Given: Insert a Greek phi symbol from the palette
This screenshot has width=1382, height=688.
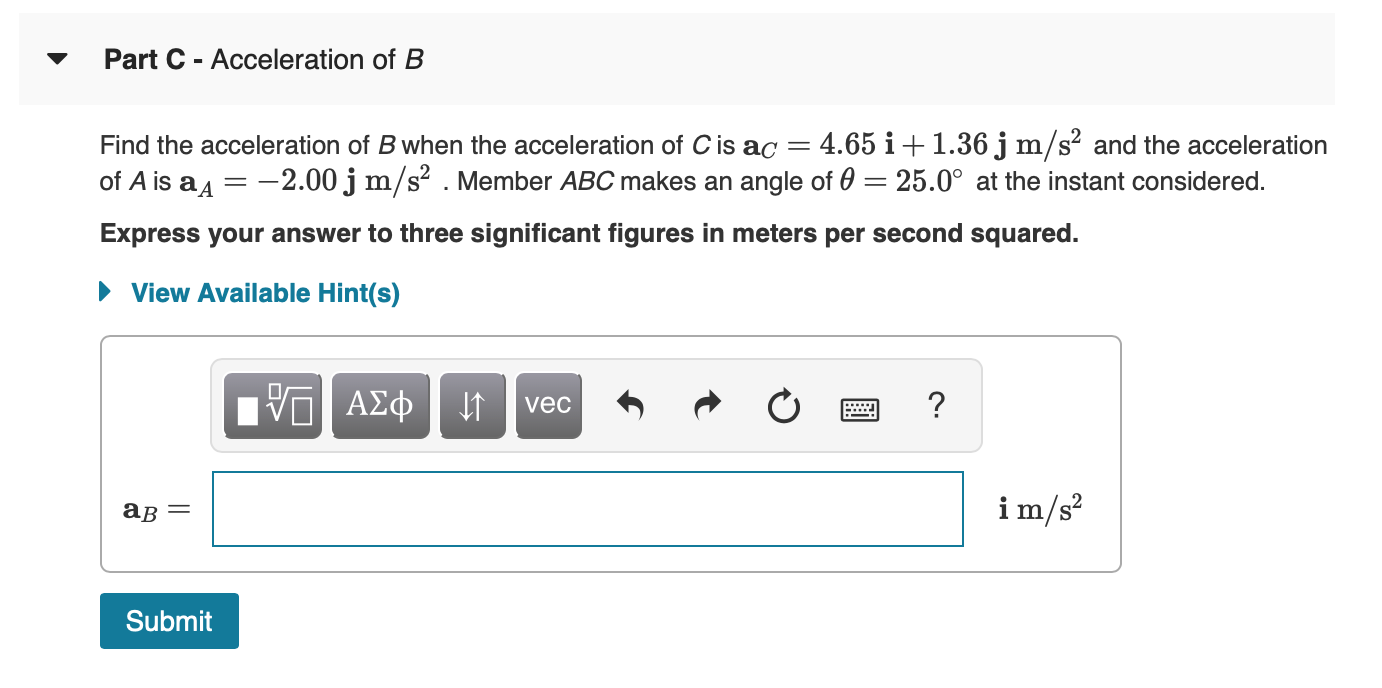Looking at the screenshot, I should pyautogui.click(x=380, y=405).
